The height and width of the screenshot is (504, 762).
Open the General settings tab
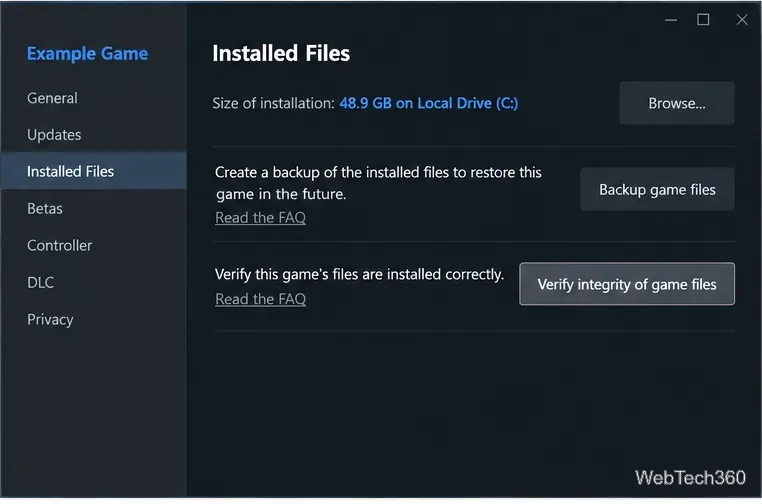pyautogui.click(x=52, y=98)
